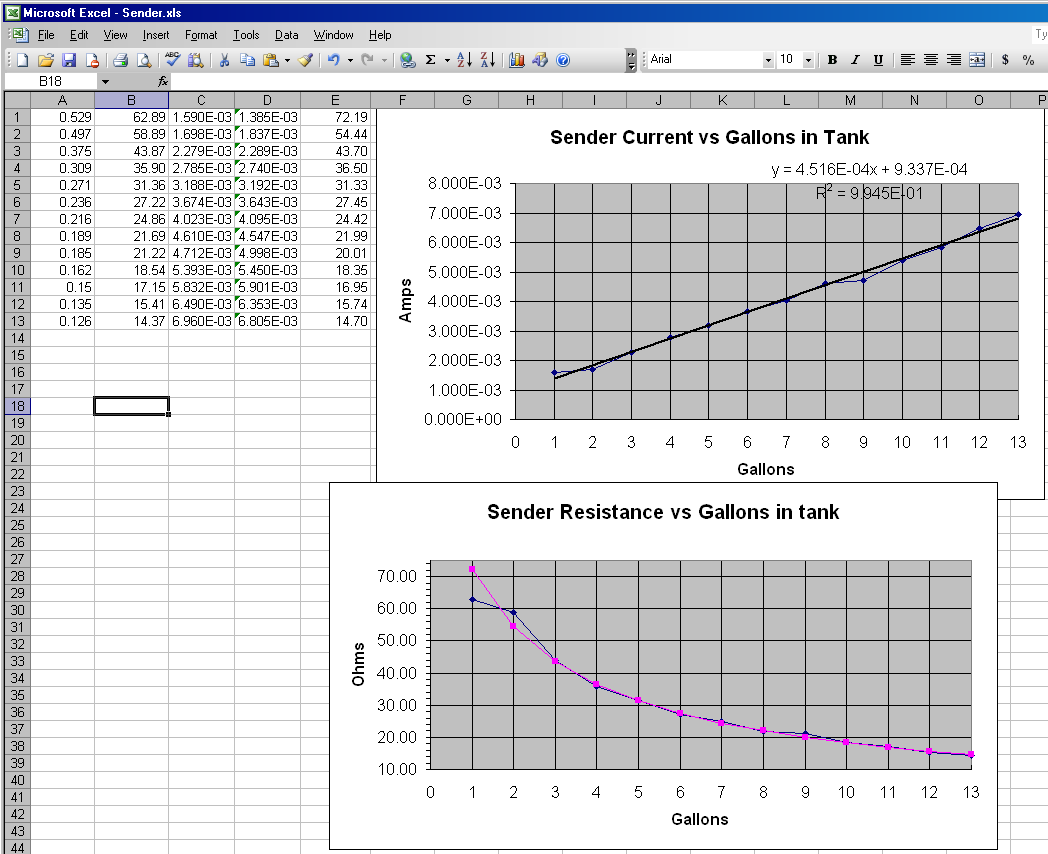The height and width of the screenshot is (854, 1048).
Task: Open the Window menu
Action: (x=334, y=35)
